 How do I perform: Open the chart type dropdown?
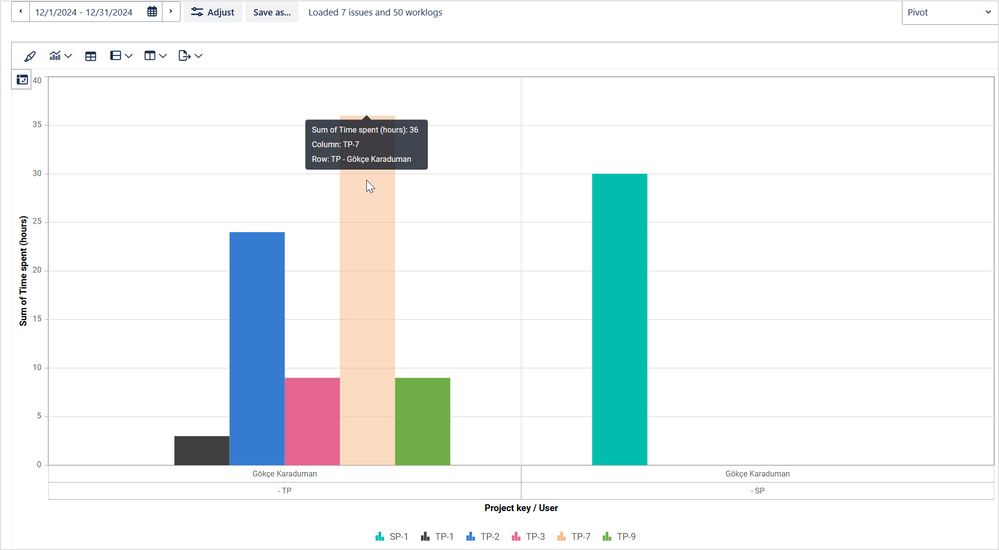coord(61,56)
